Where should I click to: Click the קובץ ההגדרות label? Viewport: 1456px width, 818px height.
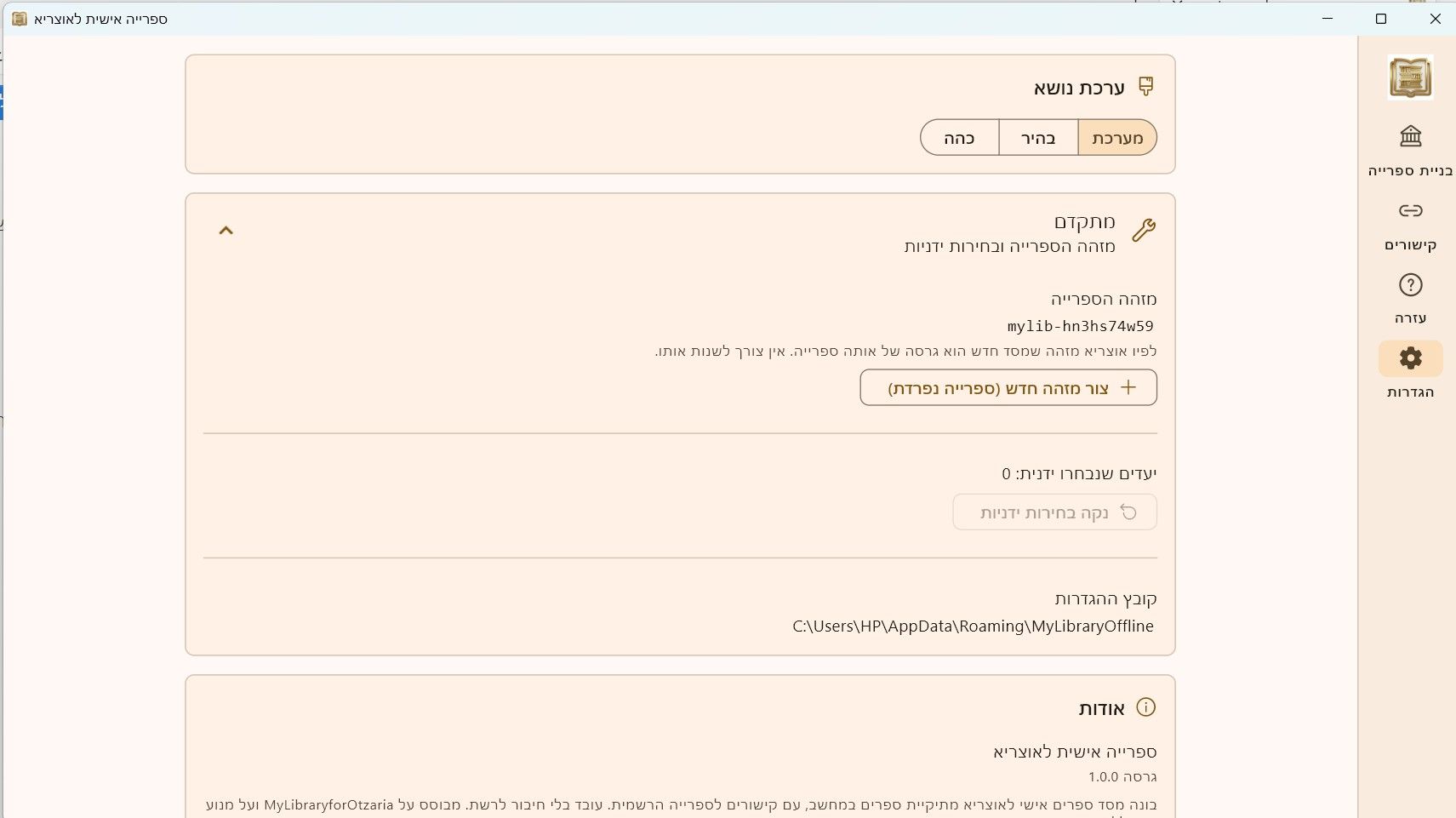point(1105,599)
